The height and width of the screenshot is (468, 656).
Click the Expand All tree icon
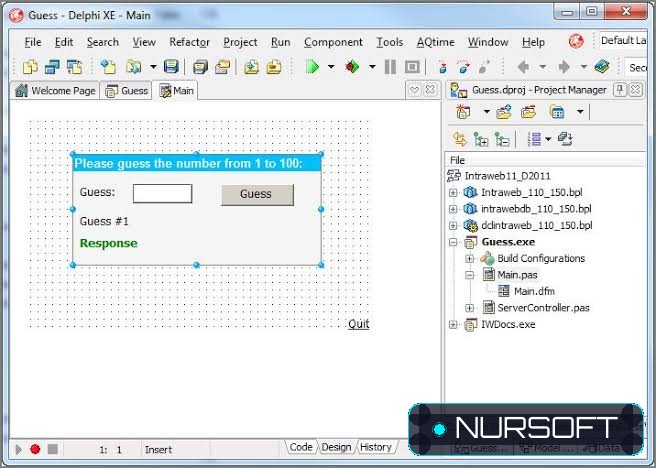pos(481,139)
